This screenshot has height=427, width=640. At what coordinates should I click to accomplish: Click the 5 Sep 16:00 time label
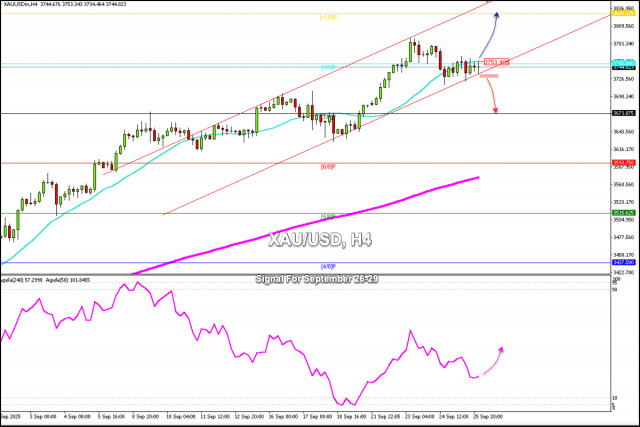[111, 416]
